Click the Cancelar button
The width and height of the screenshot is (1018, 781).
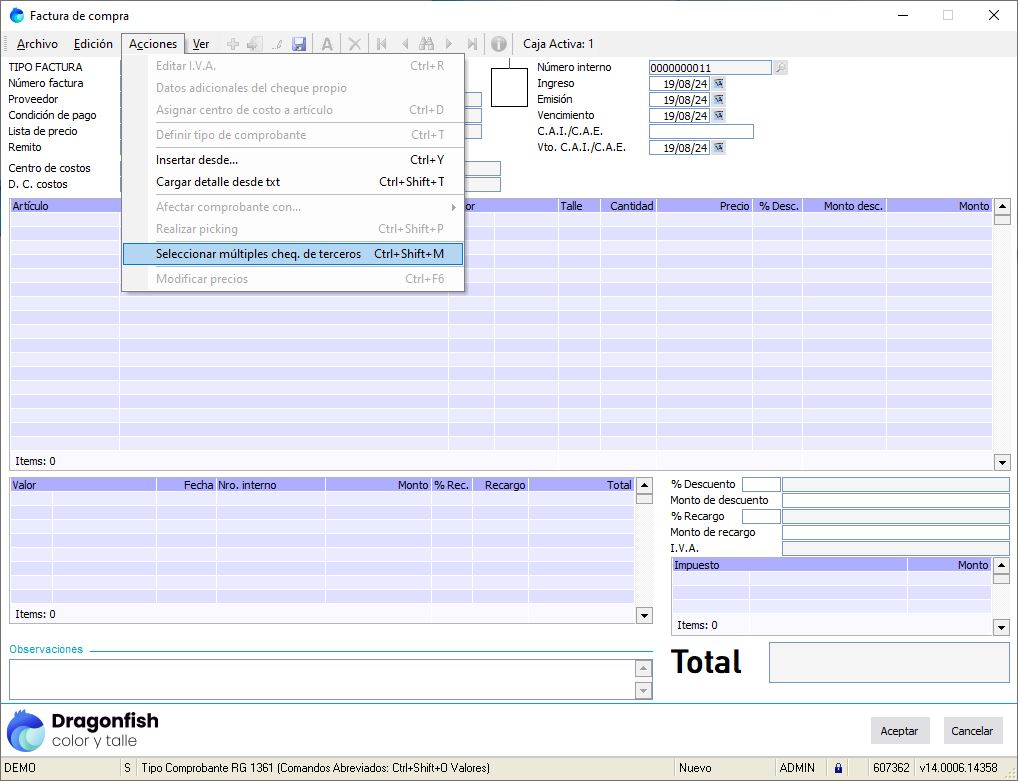point(972,731)
